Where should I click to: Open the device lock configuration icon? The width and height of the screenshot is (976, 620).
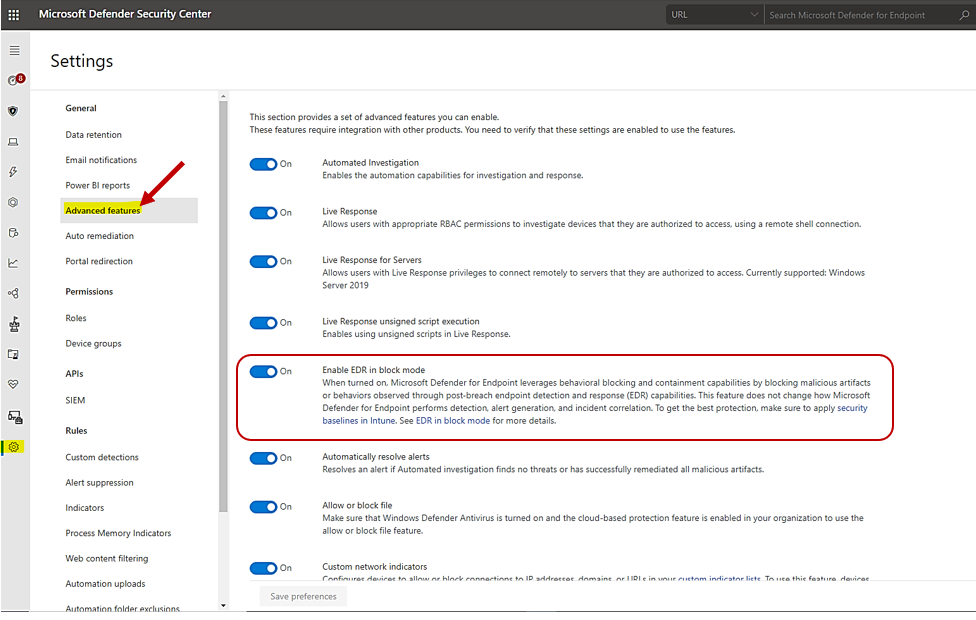click(15, 417)
